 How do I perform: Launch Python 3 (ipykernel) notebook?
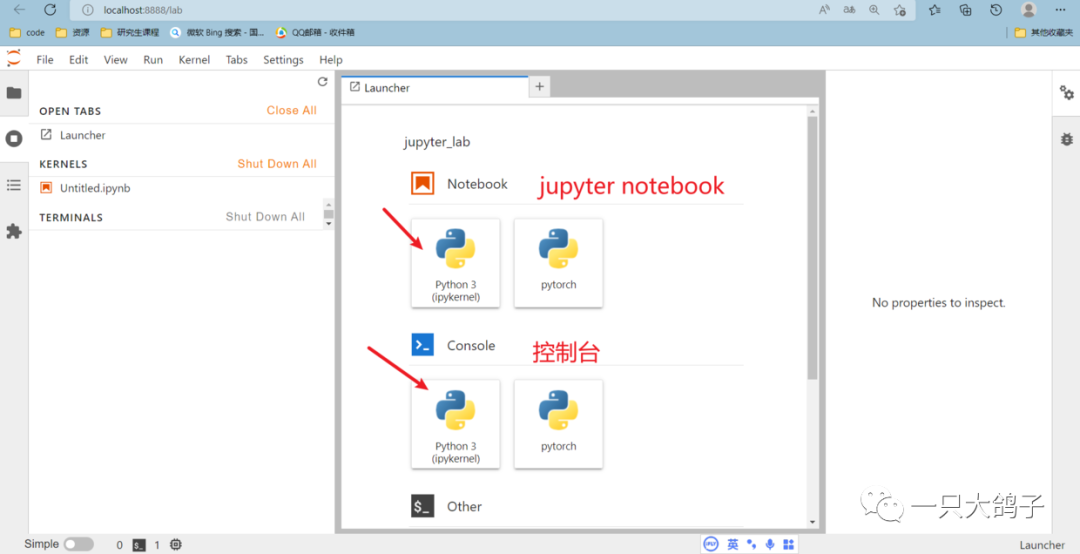click(x=455, y=263)
